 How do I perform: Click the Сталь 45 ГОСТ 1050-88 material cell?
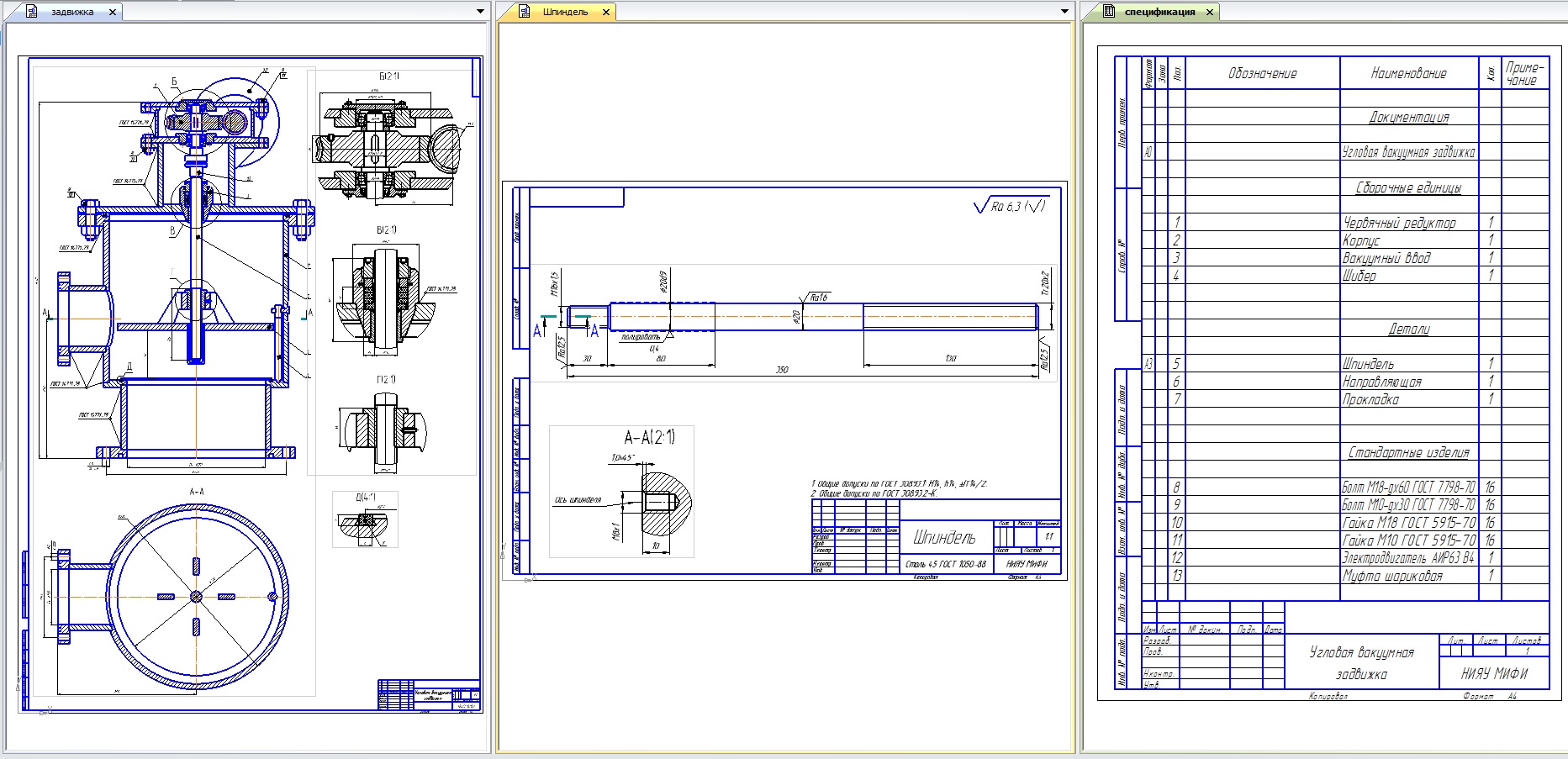pos(946,564)
